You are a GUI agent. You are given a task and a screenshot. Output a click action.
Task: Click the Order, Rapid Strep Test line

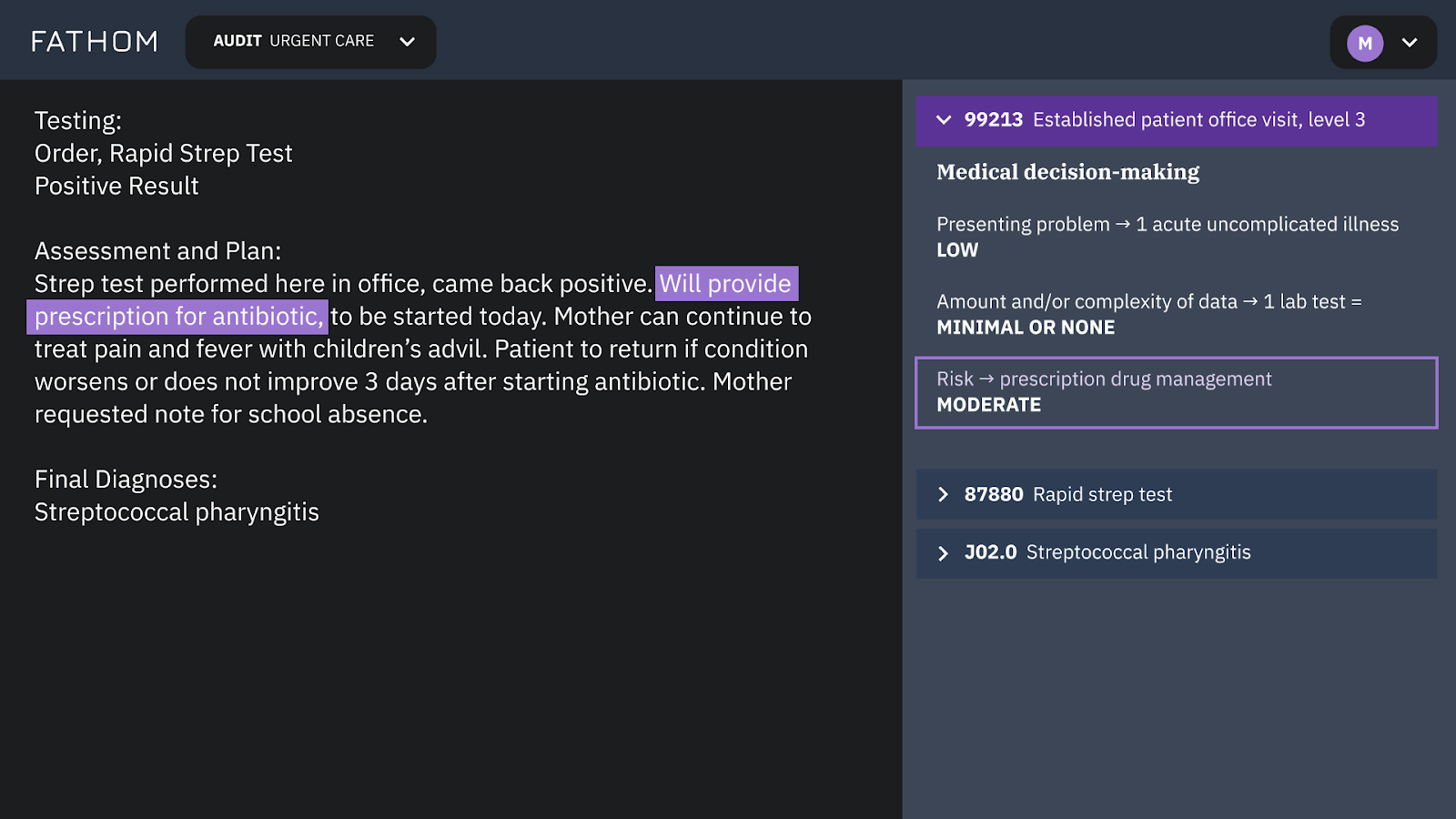point(164,153)
